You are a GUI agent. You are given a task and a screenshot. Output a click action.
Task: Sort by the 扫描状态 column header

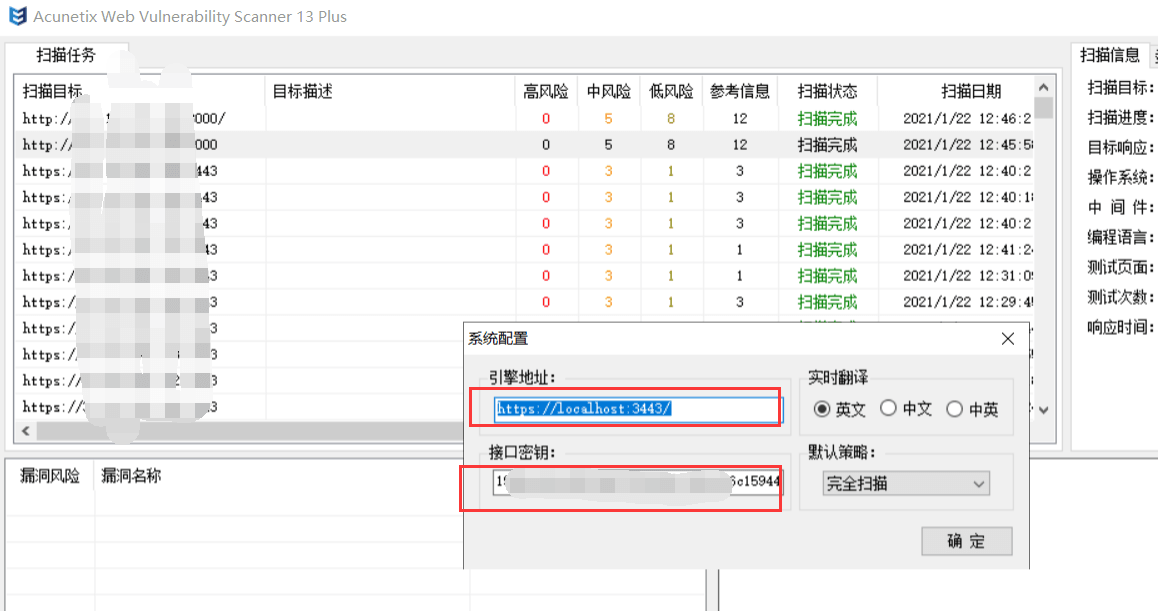827,91
